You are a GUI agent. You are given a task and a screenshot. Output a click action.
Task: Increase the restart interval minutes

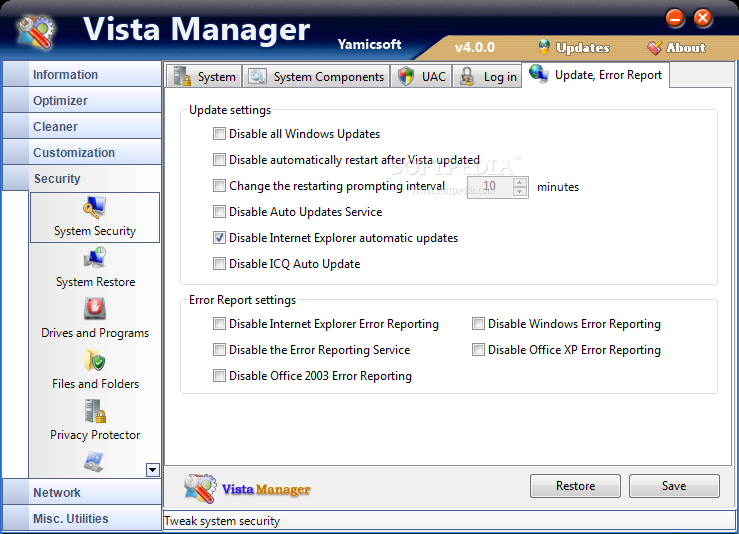click(519, 182)
